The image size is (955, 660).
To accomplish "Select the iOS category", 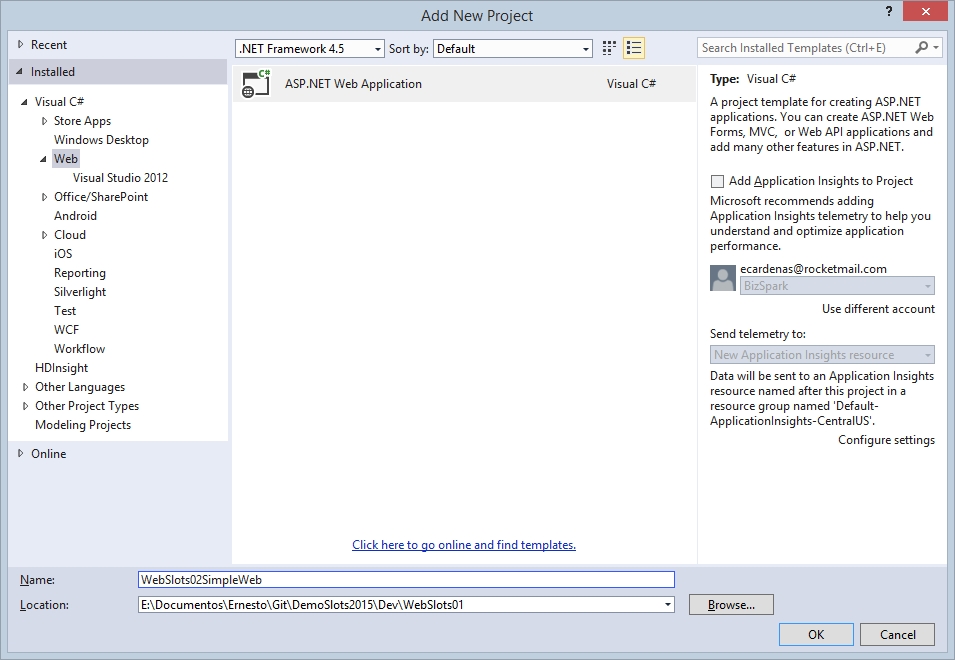I will tap(63, 254).
